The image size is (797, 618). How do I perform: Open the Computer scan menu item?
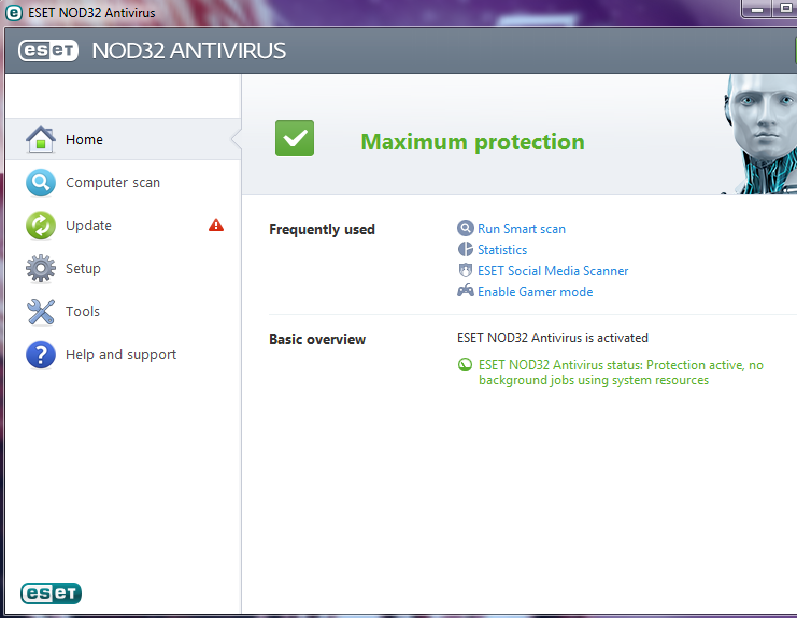[112, 183]
